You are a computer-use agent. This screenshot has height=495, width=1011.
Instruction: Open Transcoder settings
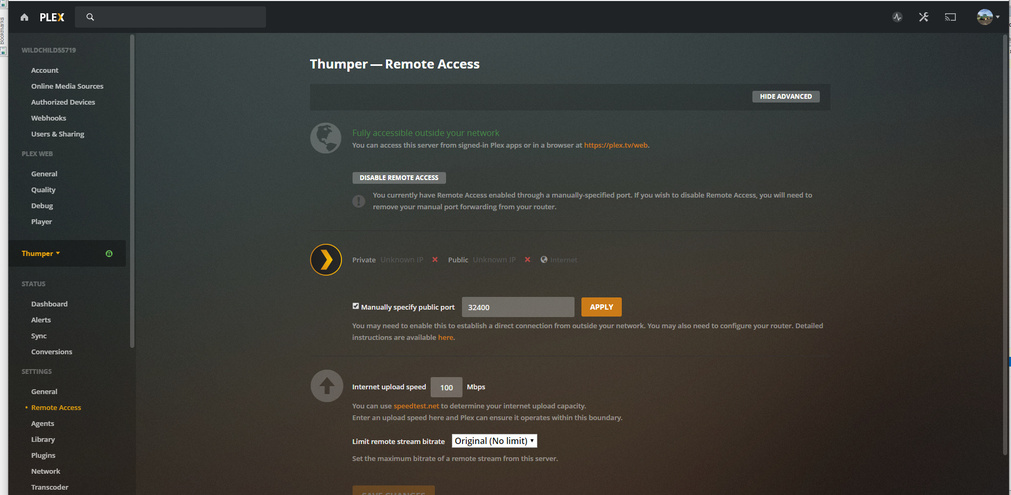coord(50,487)
